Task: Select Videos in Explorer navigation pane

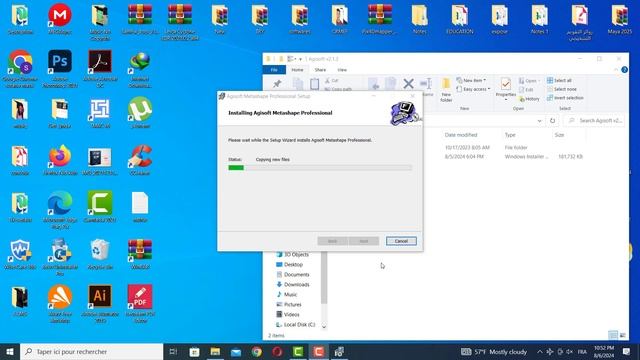Action: (x=288, y=315)
